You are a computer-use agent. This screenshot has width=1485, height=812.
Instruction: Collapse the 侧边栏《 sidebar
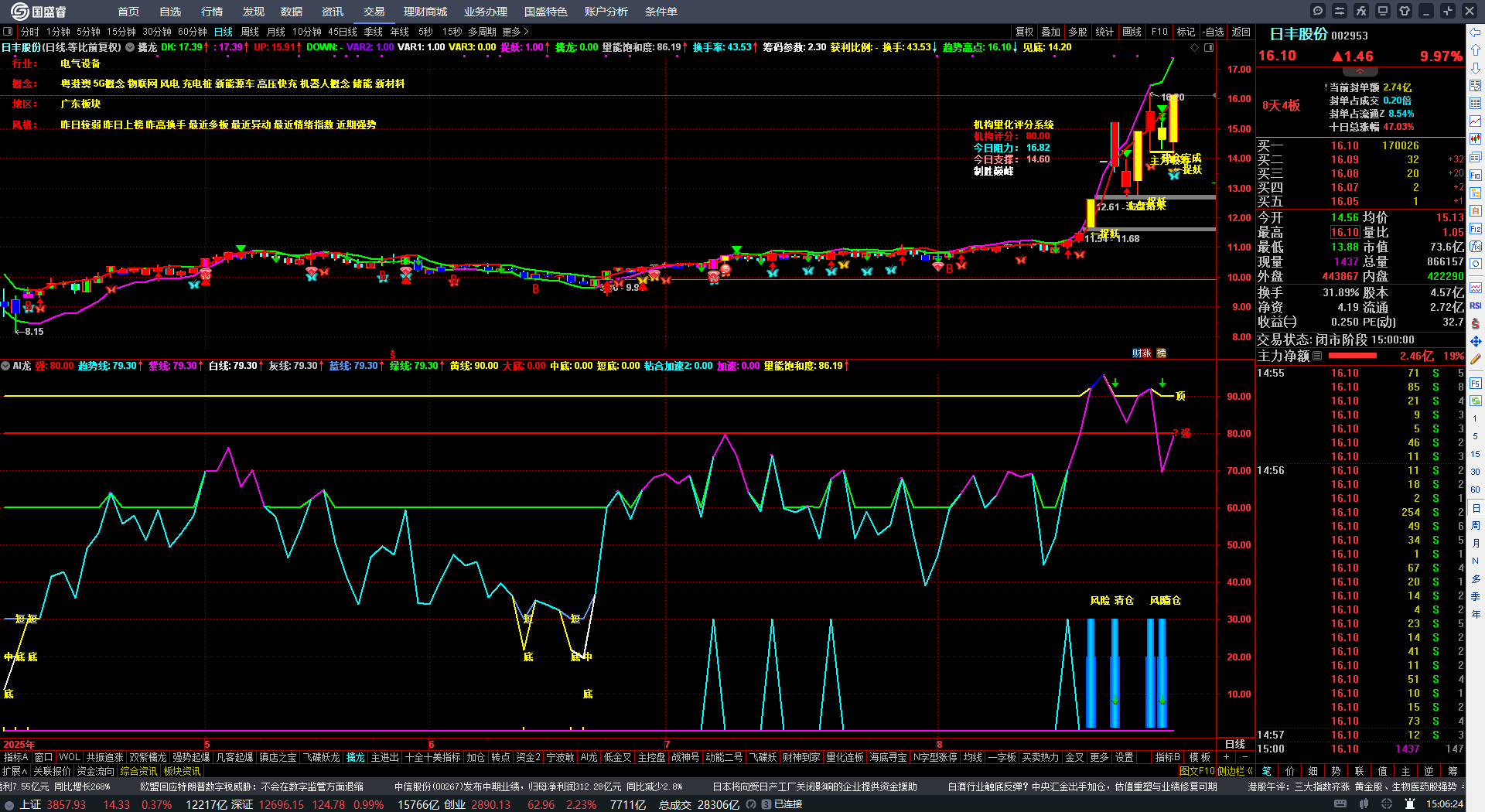(1235, 771)
